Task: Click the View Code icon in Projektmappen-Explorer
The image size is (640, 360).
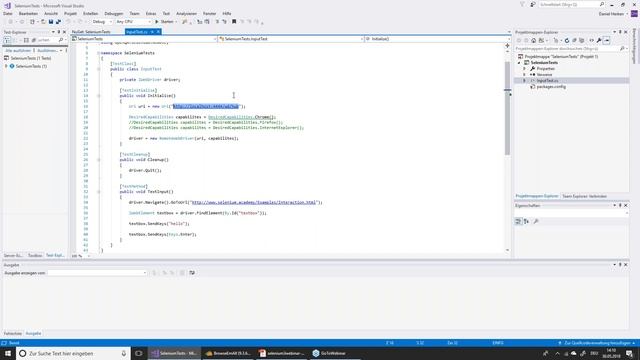Action: [591, 40]
